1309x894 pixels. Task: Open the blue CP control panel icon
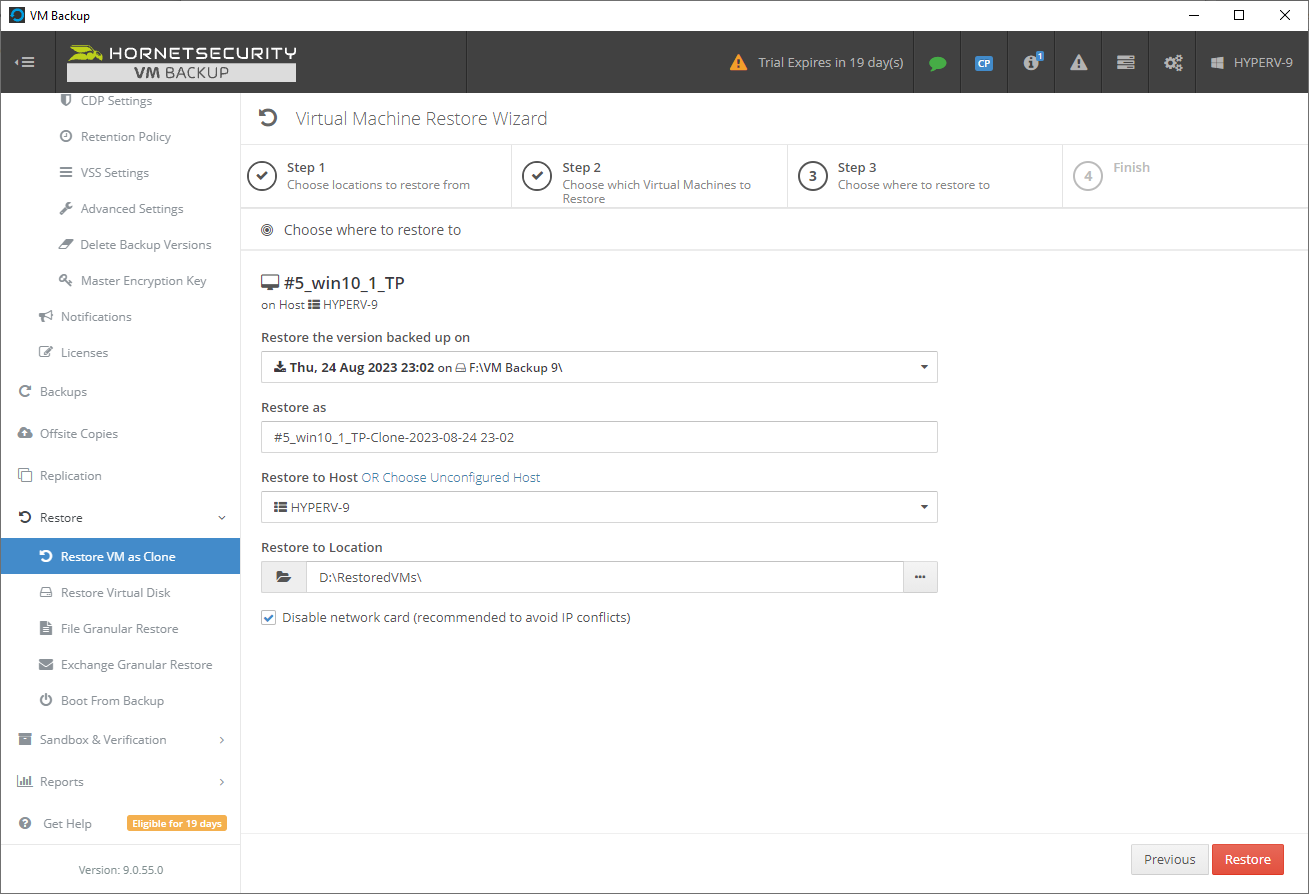[984, 63]
